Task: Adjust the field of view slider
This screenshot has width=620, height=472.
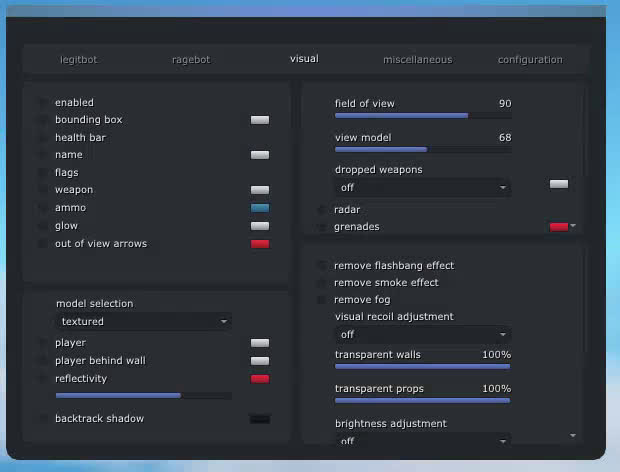Action: 422,116
